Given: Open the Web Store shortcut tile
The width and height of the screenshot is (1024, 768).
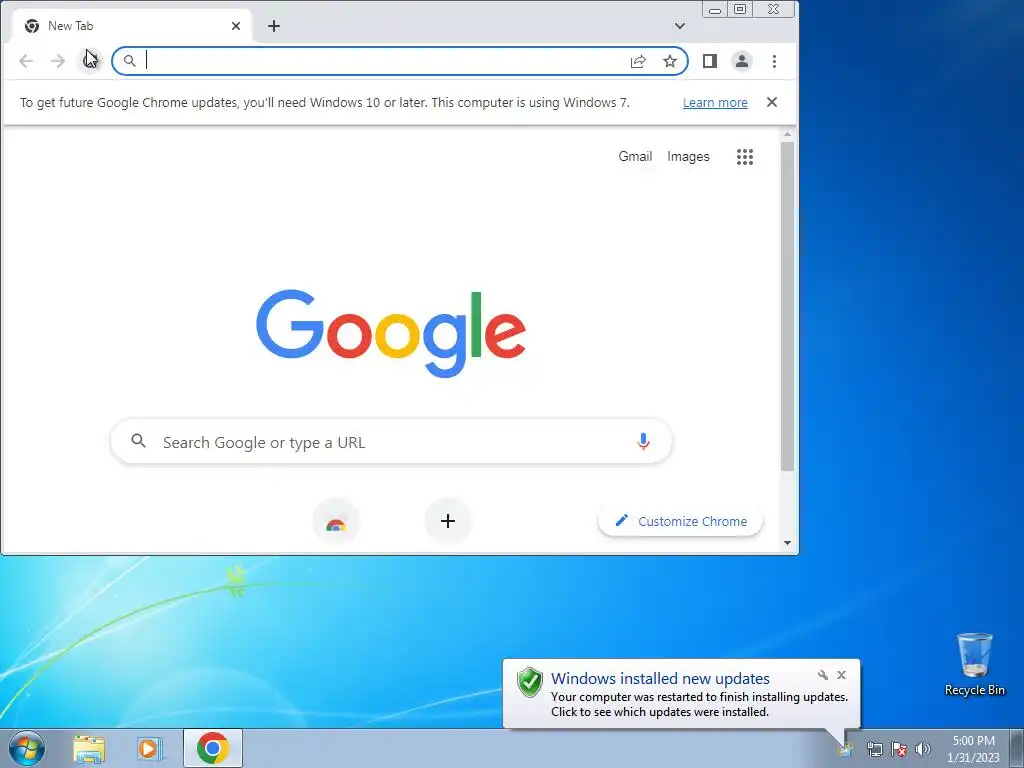Looking at the screenshot, I should [336, 521].
